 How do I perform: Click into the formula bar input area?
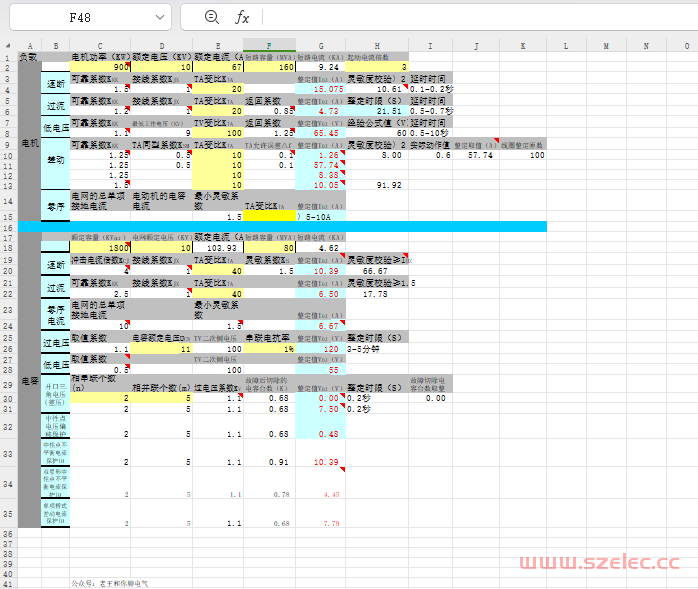[481, 17]
